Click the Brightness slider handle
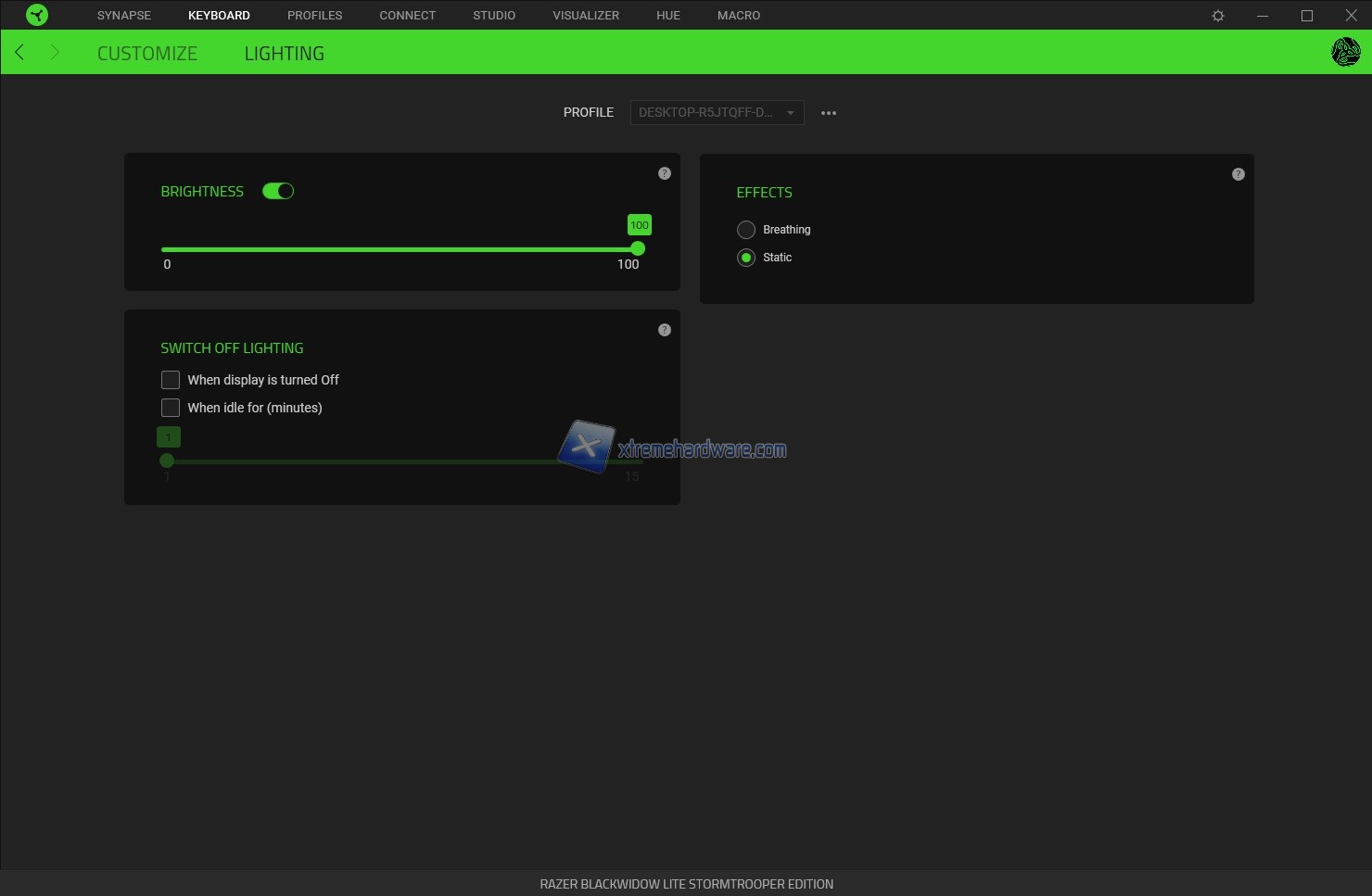 point(638,249)
